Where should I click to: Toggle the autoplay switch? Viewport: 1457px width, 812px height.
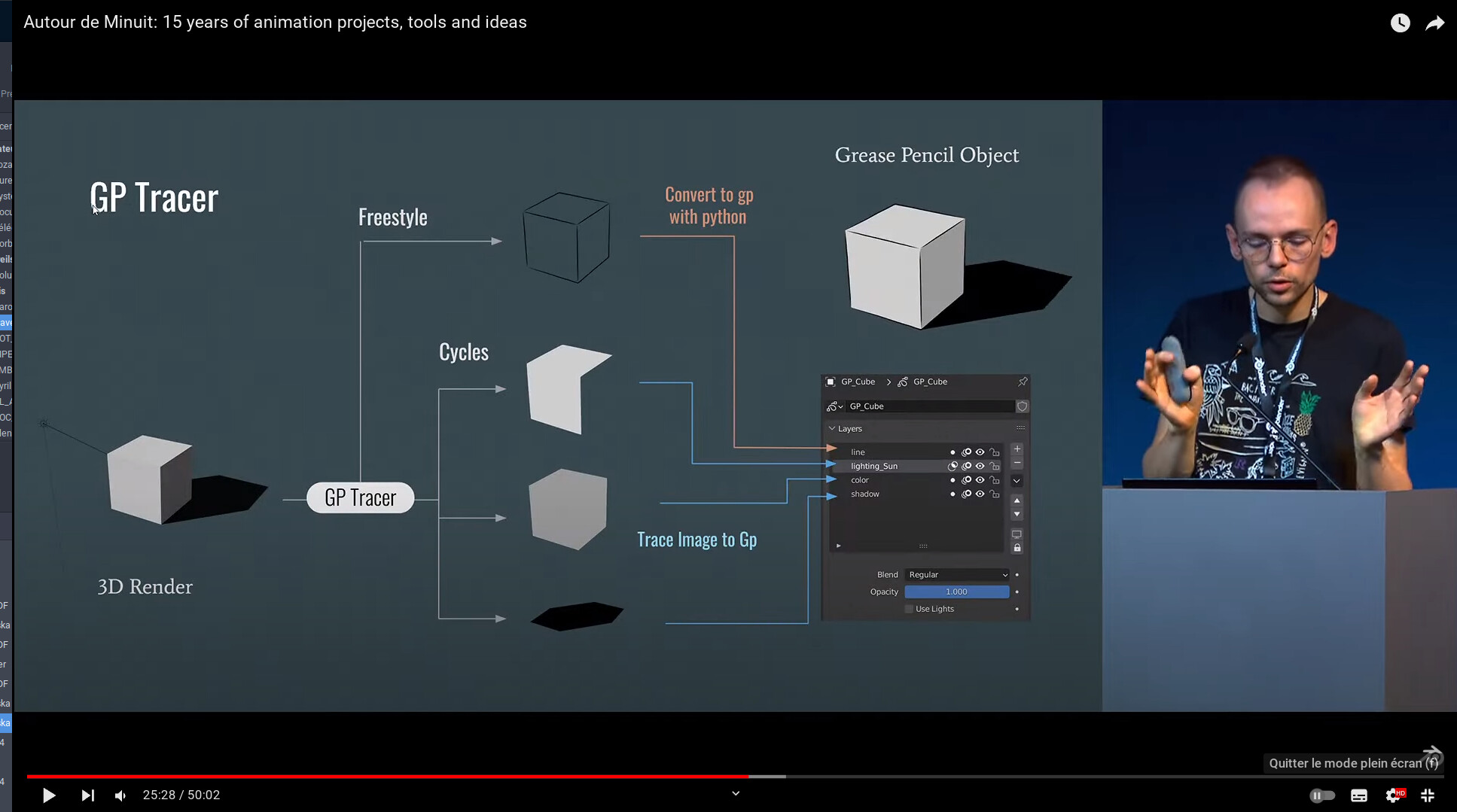point(1322,795)
